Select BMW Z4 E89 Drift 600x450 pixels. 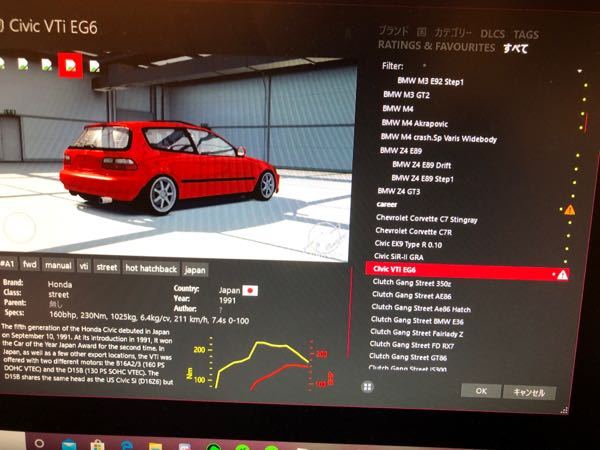pos(422,165)
